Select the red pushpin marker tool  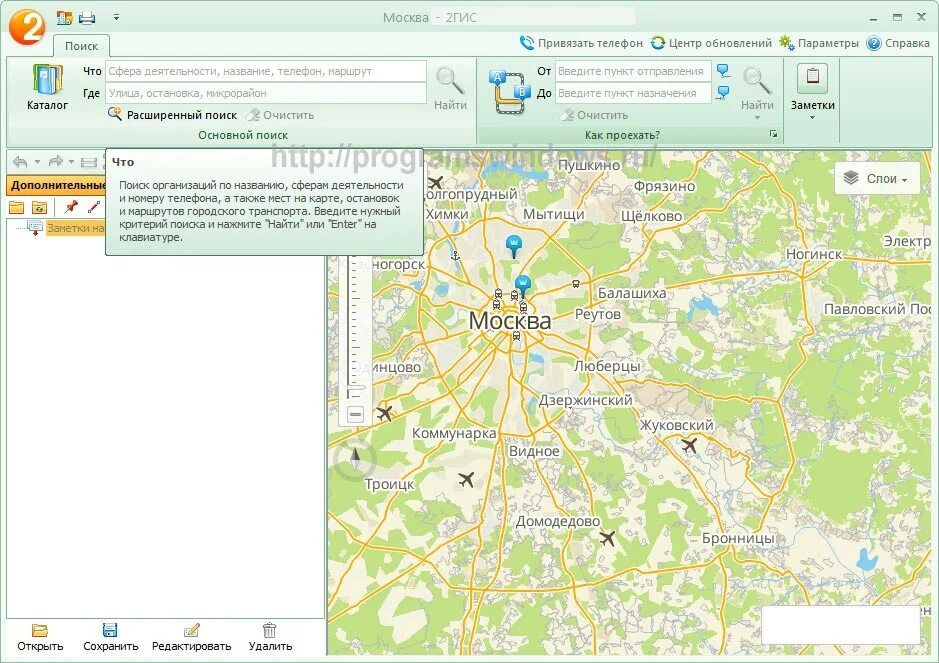click(71, 207)
